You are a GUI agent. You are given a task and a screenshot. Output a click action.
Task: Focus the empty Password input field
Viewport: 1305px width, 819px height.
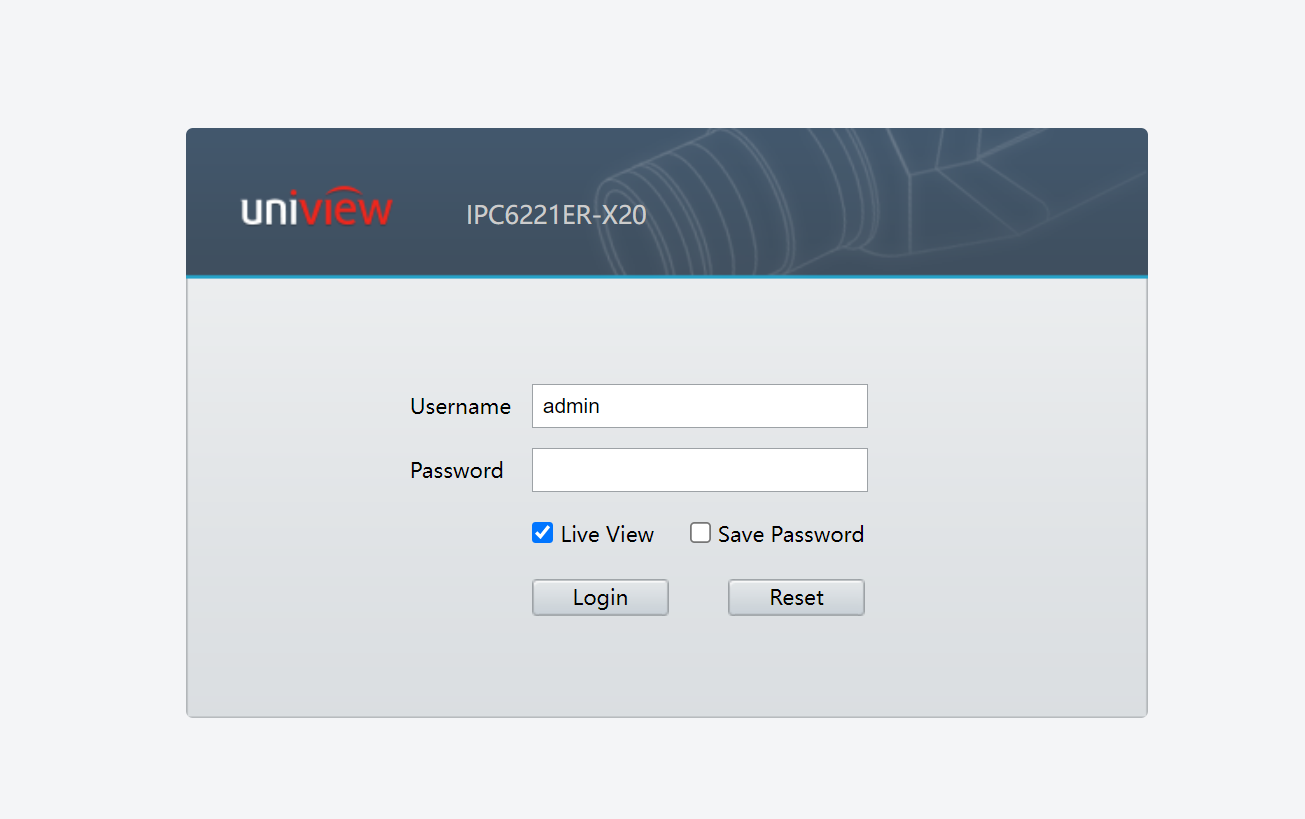[699, 470]
